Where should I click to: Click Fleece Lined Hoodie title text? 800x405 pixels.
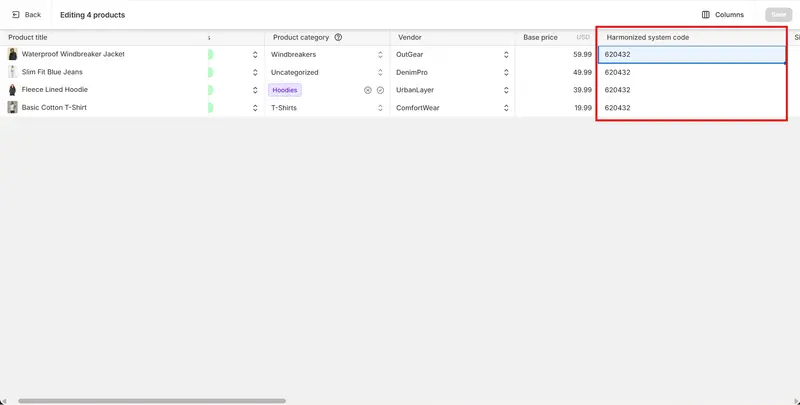point(55,89)
